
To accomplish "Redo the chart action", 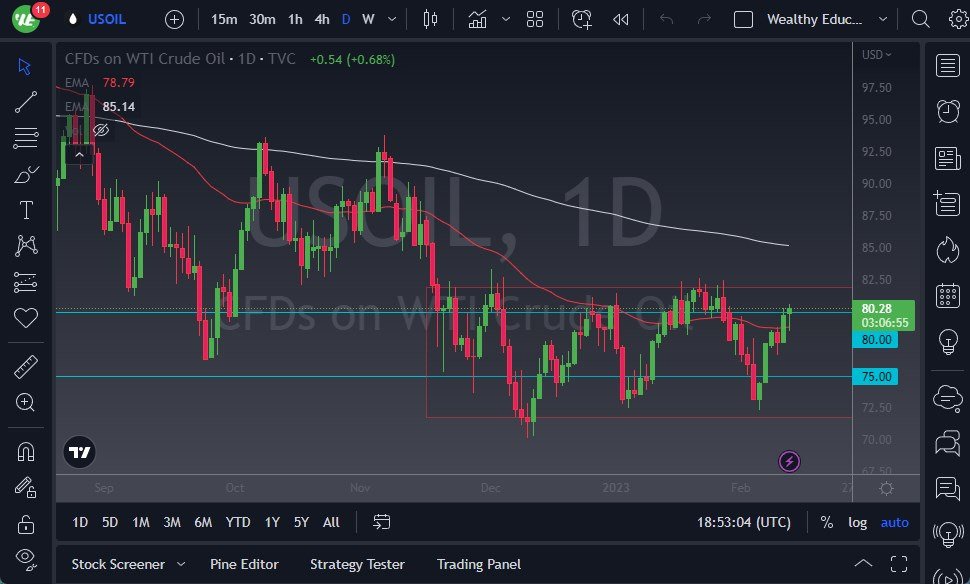I will (705, 19).
